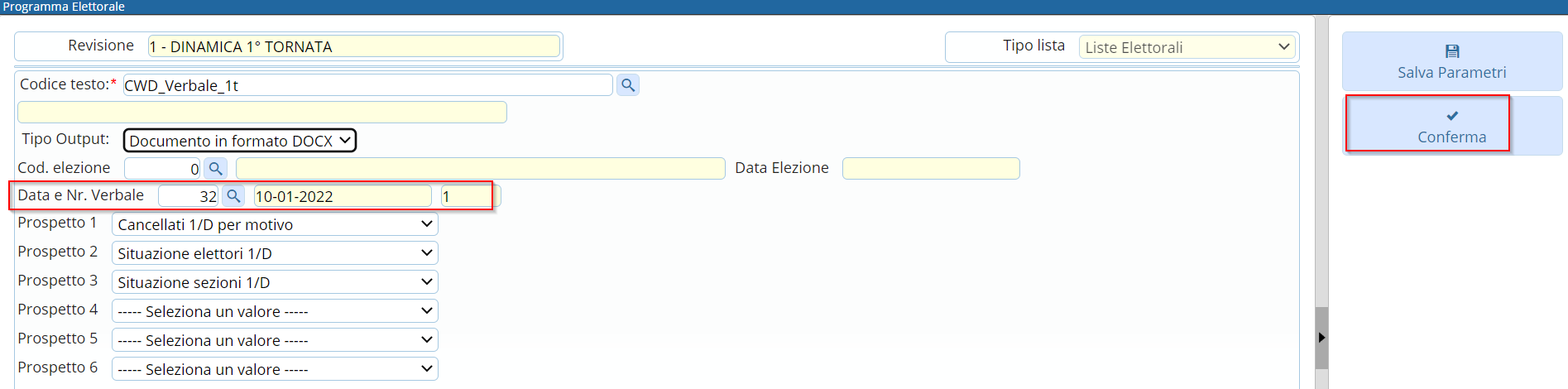
Task: Open the Tipo Output format dropdown
Action: coord(240,141)
